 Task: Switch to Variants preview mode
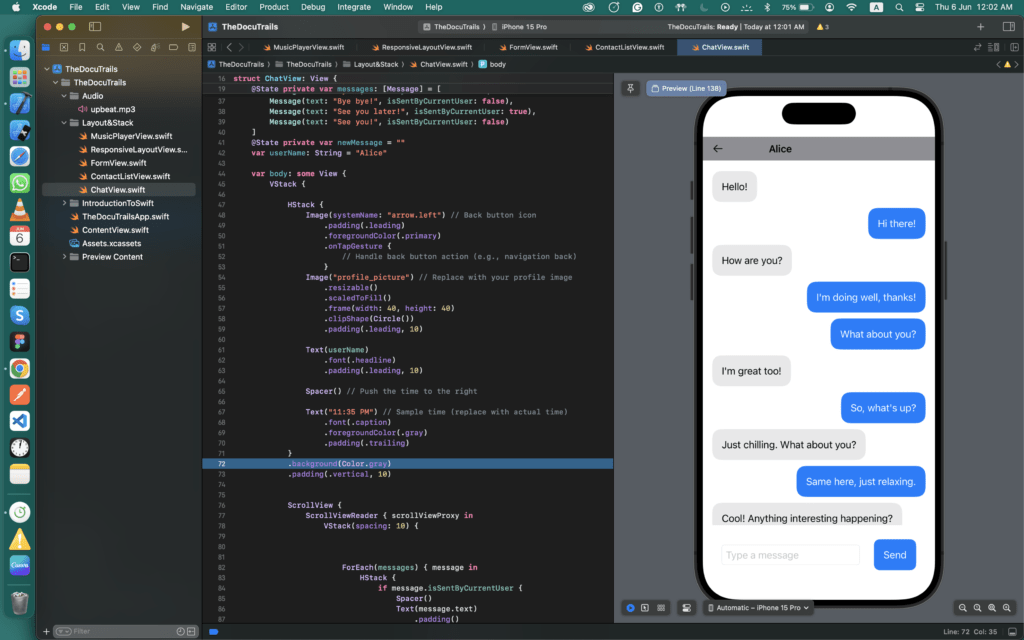(661, 607)
